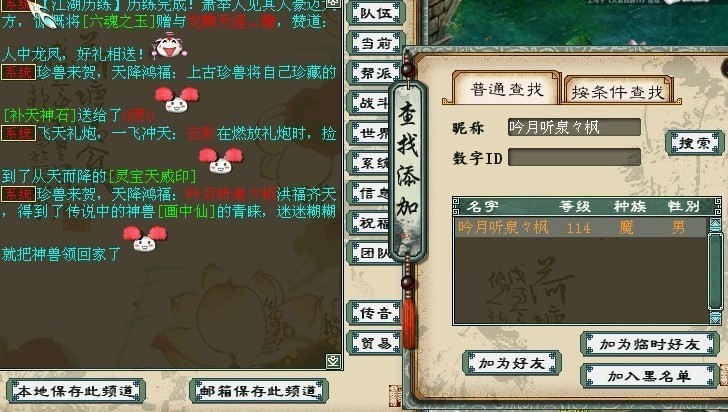Open the 帮派 chat channel tab
The image size is (728, 412).
coord(375,73)
